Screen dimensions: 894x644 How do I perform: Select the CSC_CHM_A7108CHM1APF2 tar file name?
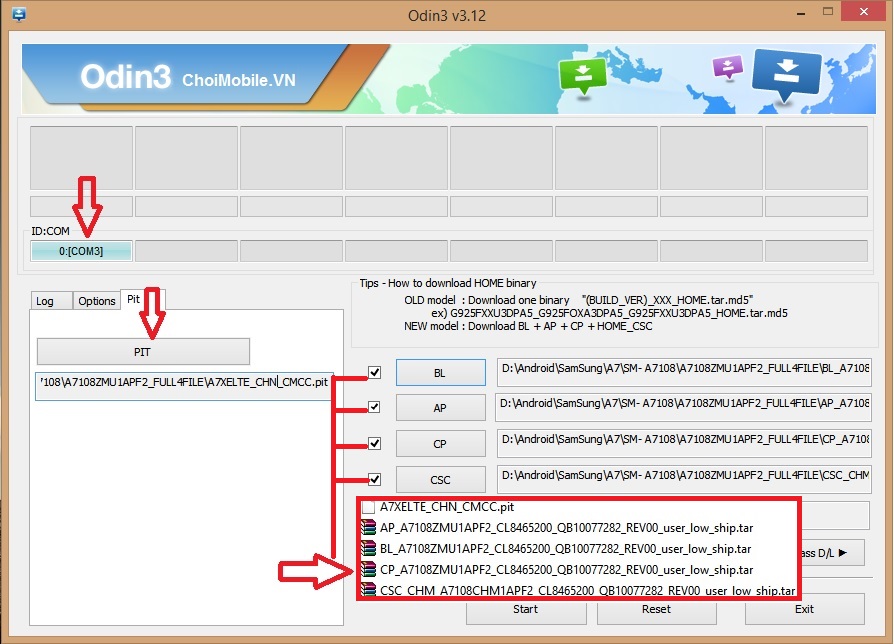(587, 590)
